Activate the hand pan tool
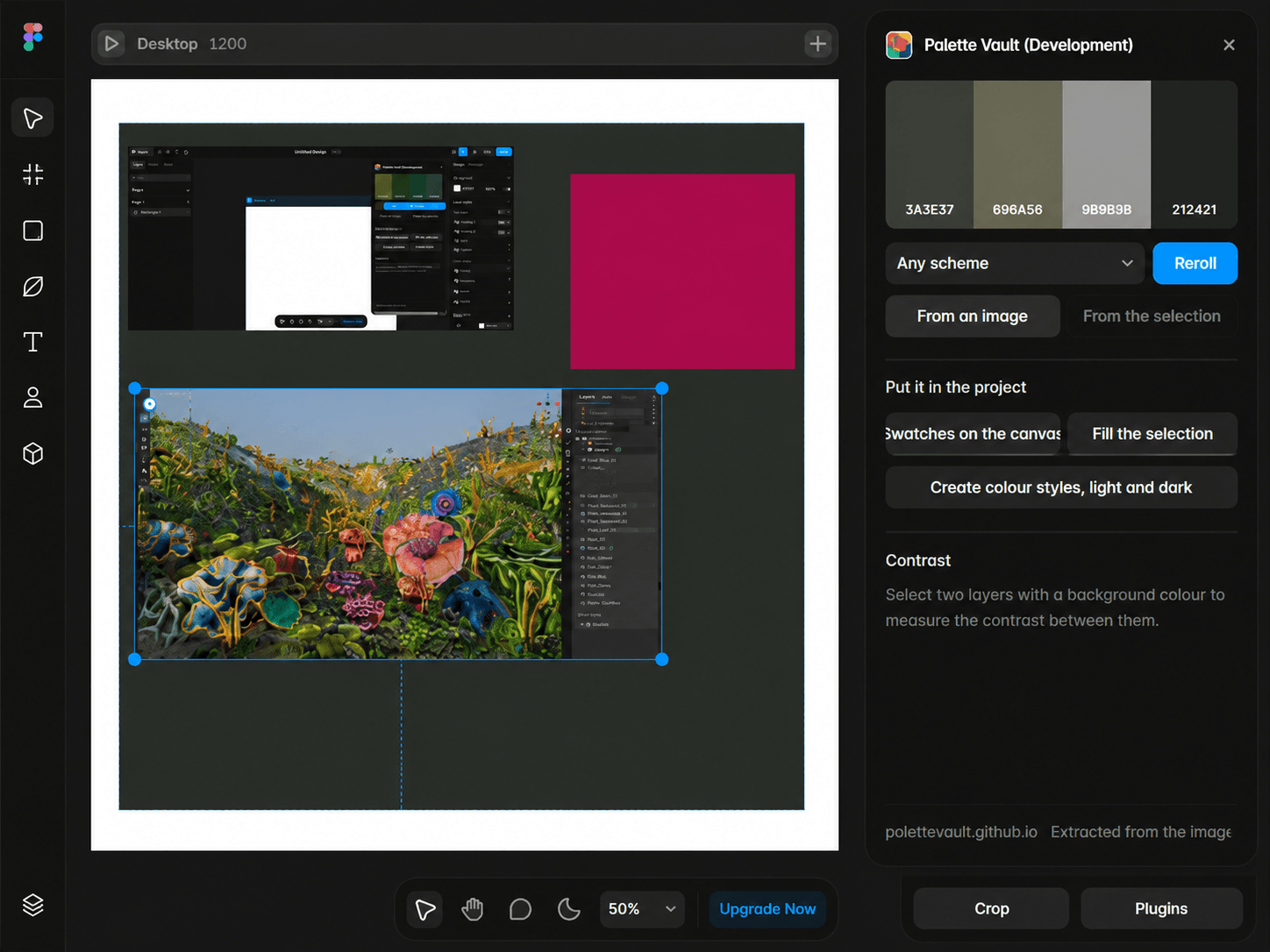 pyautogui.click(x=473, y=909)
